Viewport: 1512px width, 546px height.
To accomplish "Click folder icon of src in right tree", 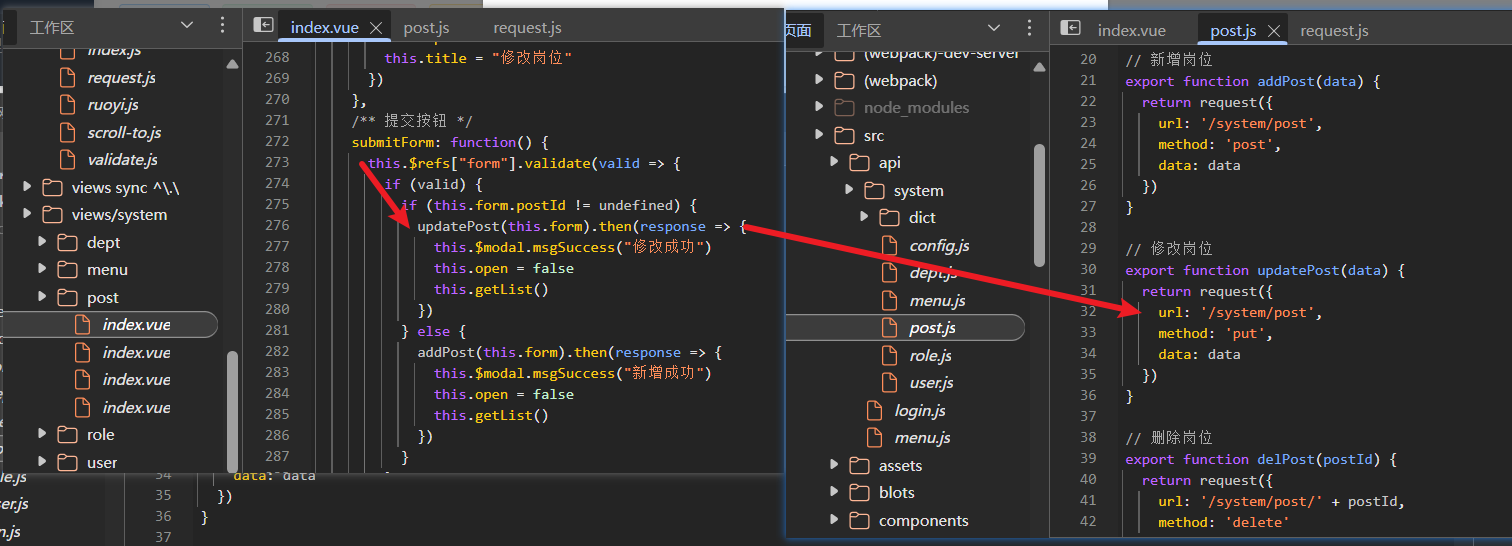I will coord(844,135).
